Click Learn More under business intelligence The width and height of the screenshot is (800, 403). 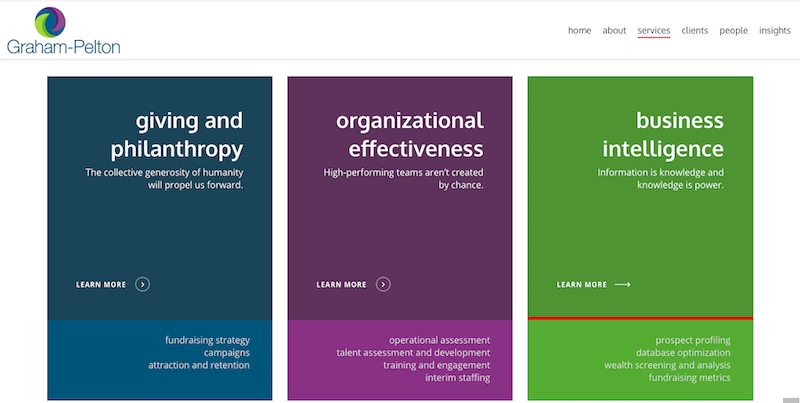point(581,285)
